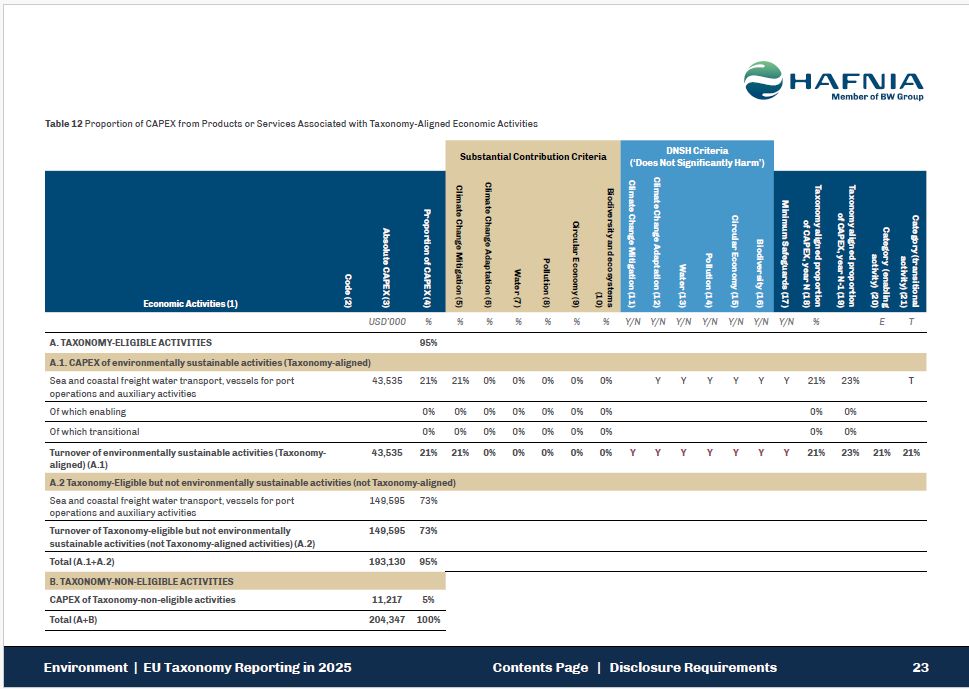
Task: Click the A.2 Taxonomy-Eligible not aligned heading
Action: click(x=252, y=482)
